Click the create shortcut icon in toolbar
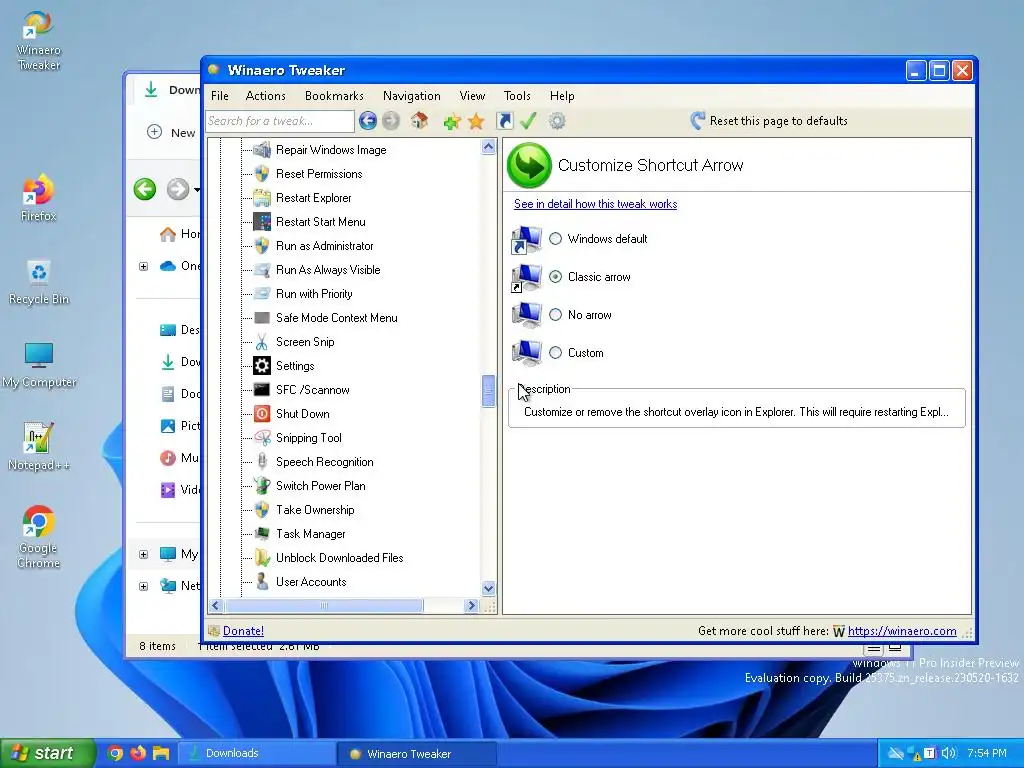Viewport: 1024px width, 768px height. coord(505,121)
